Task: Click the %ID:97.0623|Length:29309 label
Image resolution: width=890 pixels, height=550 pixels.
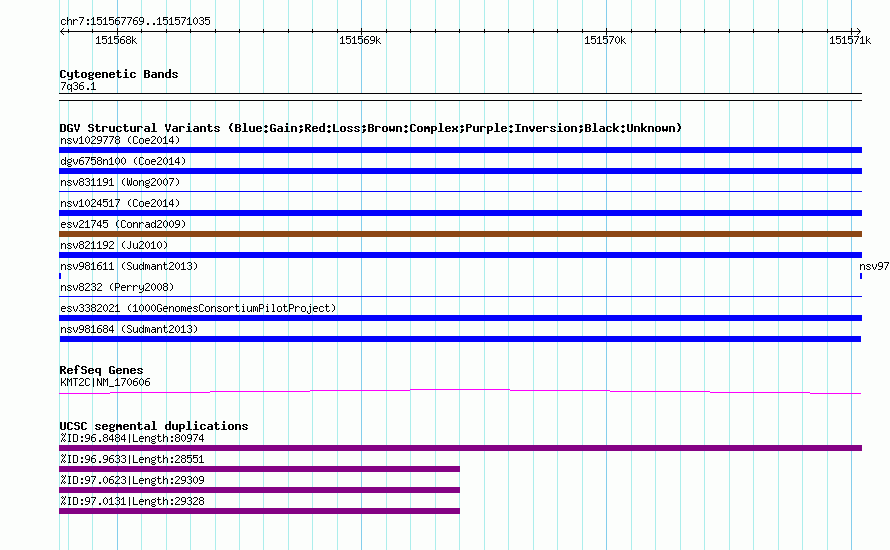Action: (132, 480)
